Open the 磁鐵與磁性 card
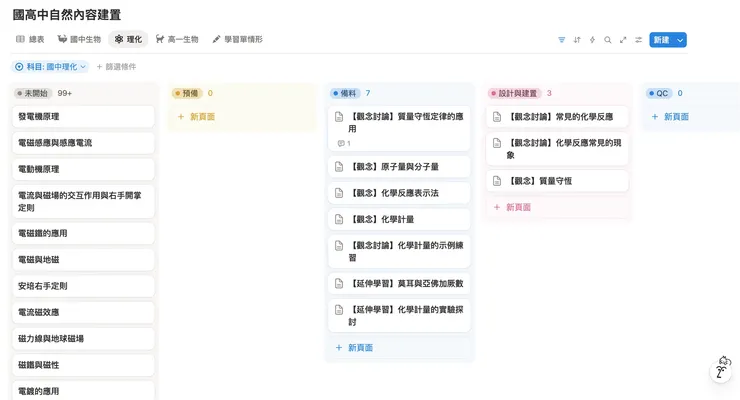 (x=83, y=365)
